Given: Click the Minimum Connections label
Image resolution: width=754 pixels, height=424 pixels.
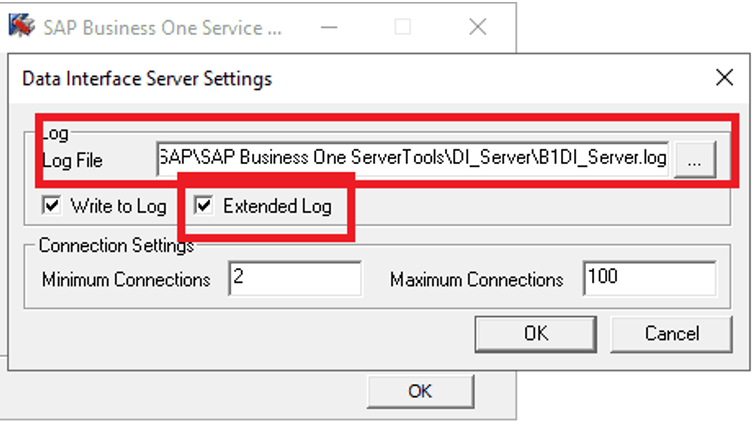Looking at the screenshot, I should 126,279.
